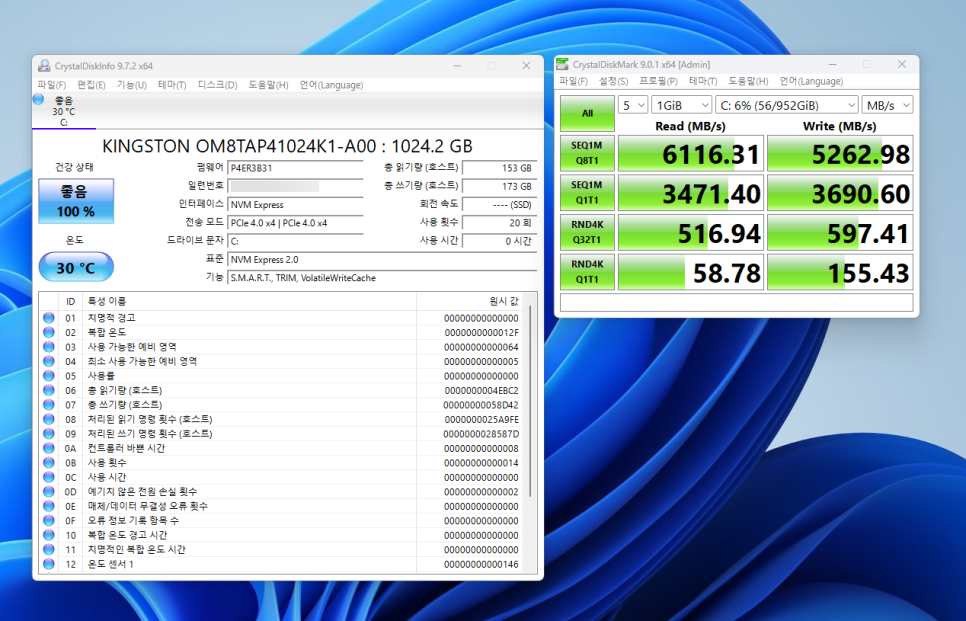966x621 pixels.
Task: Click the CrystalDiskMark title bar app icon
Action: click(x=563, y=64)
